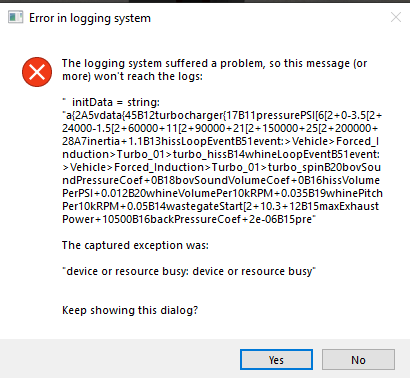The height and width of the screenshot is (378, 410).
Task: Select the 'The logging system suffered a problem' sentence
Action: 215,70
